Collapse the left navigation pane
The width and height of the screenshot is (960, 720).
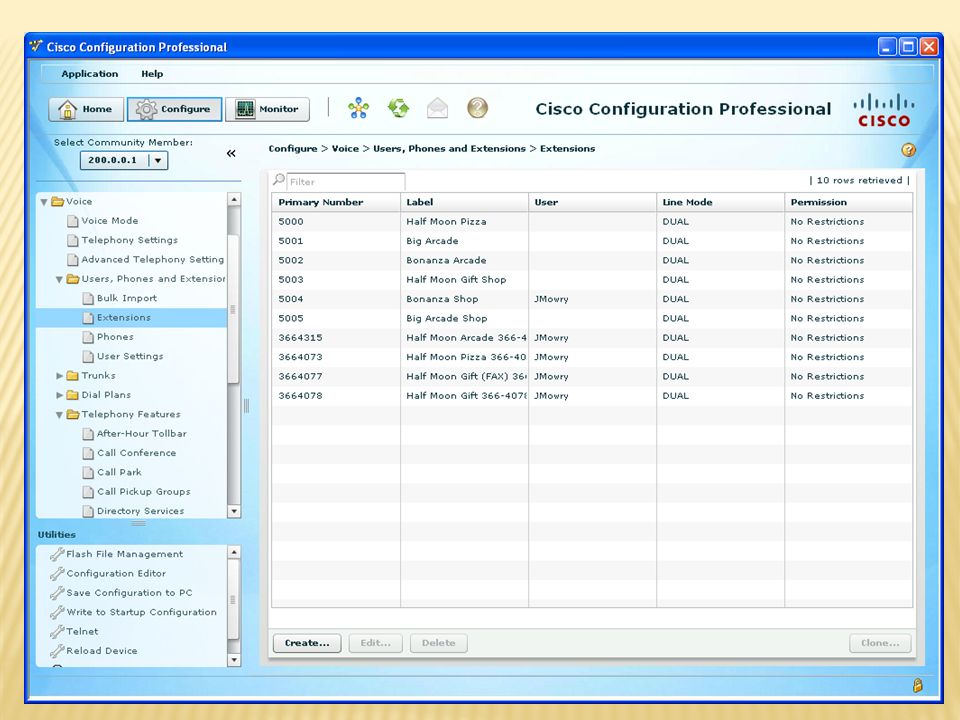coord(231,153)
